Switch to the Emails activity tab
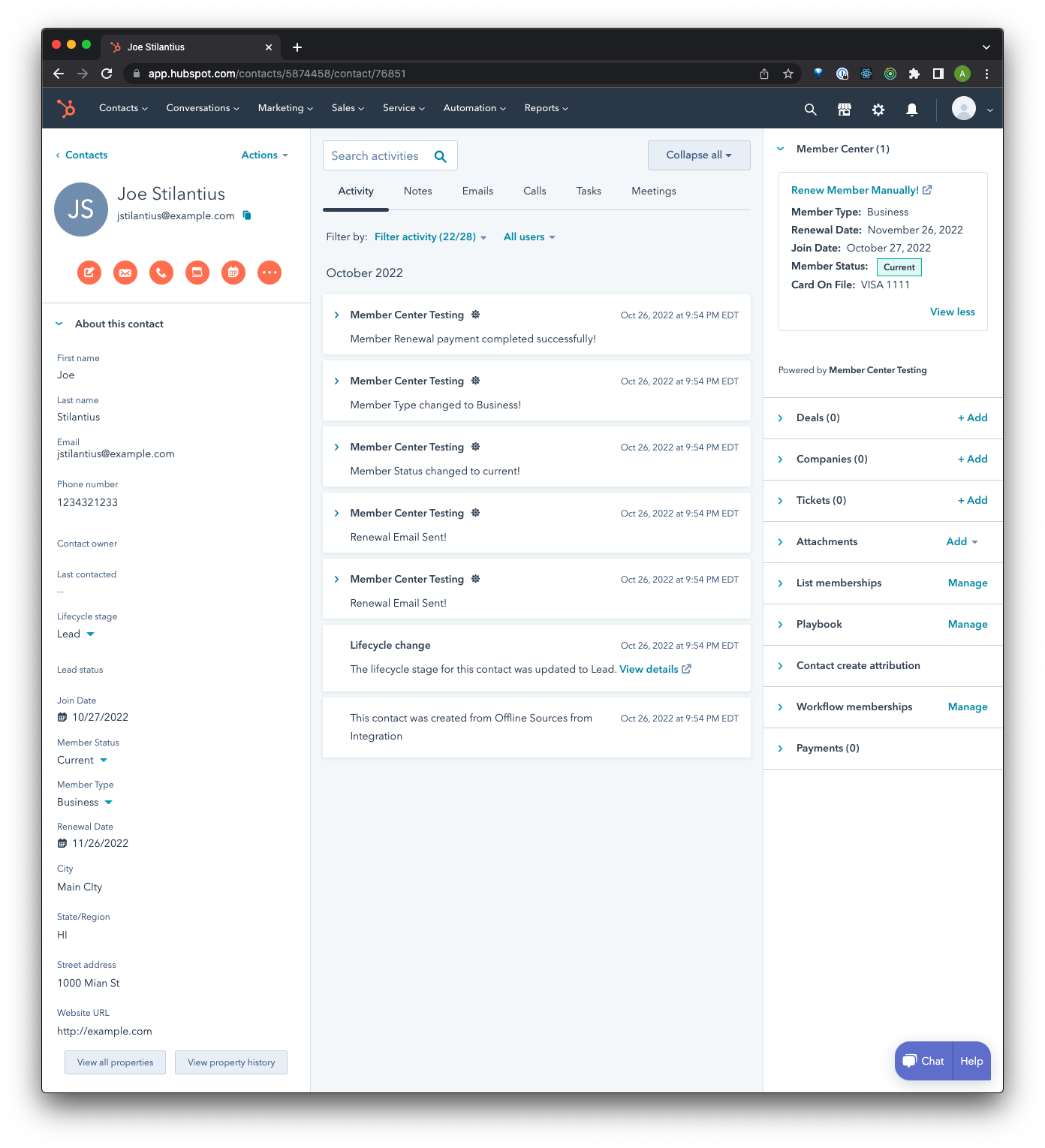This screenshot has width=1045, height=1148. click(x=477, y=191)
